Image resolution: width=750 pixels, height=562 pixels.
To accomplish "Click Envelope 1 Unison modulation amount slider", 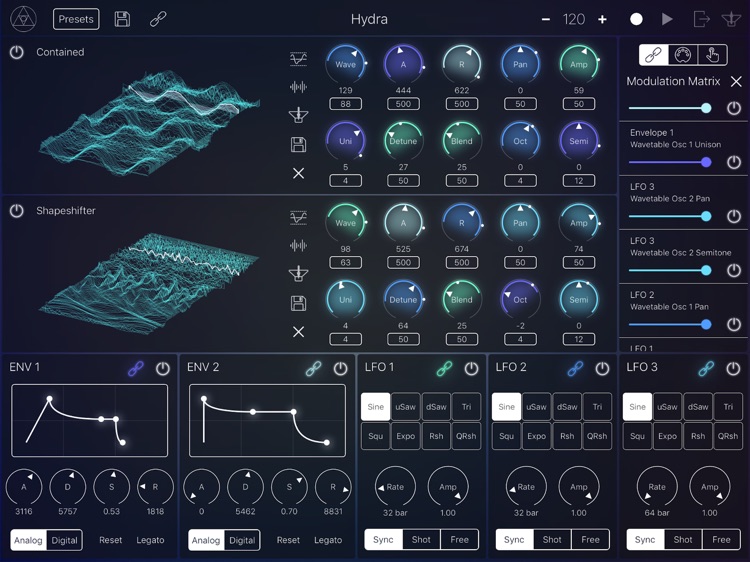I will coord(670,162).
